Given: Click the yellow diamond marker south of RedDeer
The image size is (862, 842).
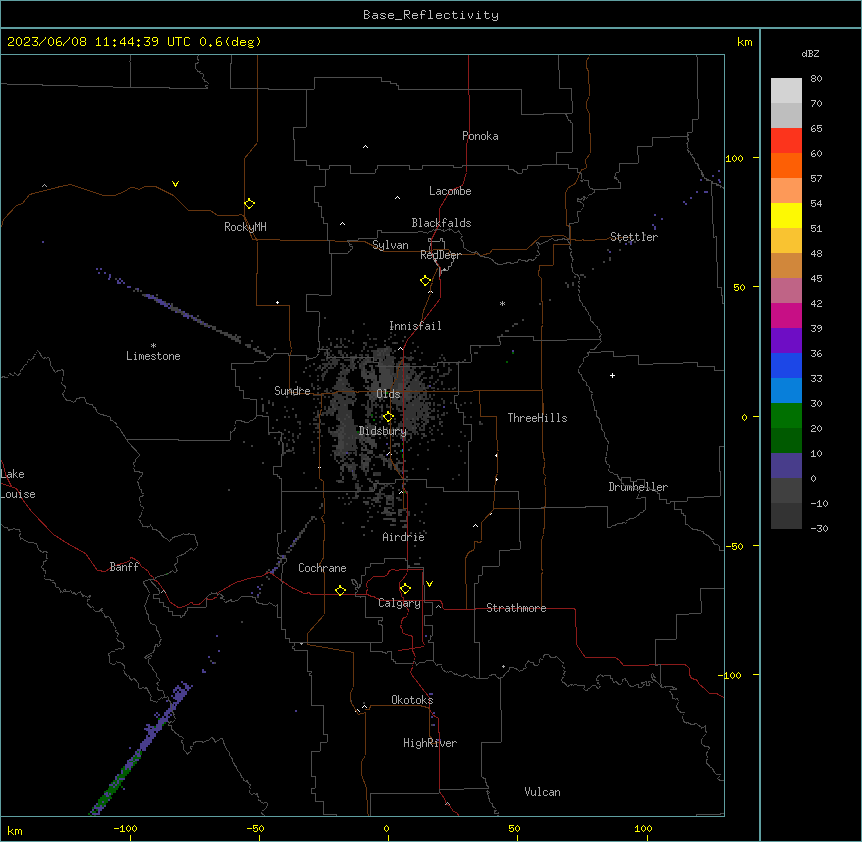Looking at the screenshot, I should [425, 281].
